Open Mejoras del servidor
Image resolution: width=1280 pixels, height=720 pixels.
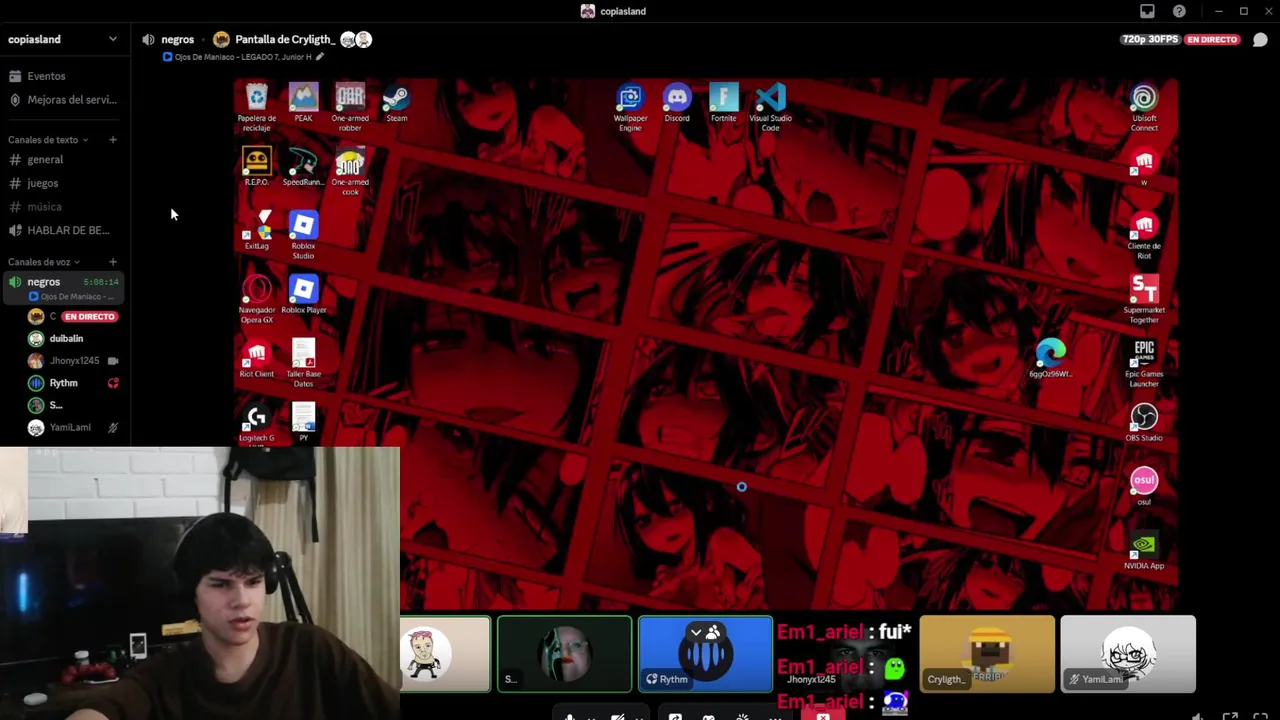point(64,100)
